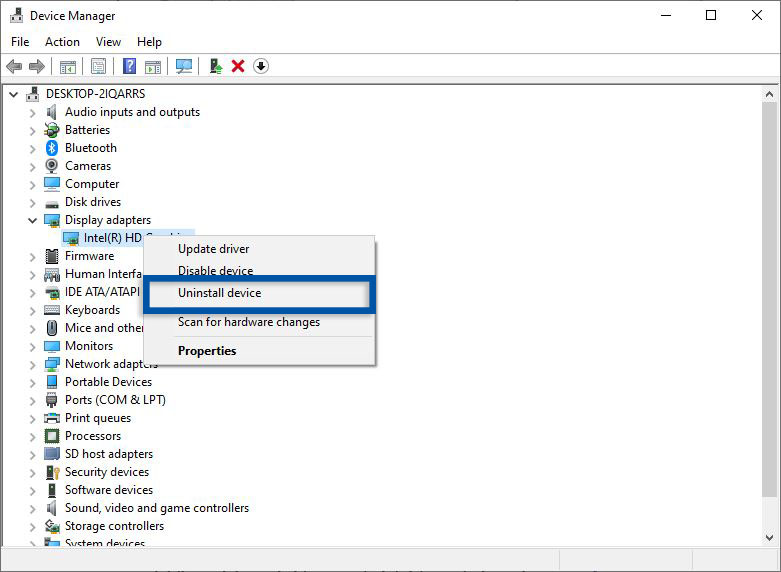Click the Properties sheet toolbar icon
Viewport: 781px width, 572px height.
tap(98, 66)
